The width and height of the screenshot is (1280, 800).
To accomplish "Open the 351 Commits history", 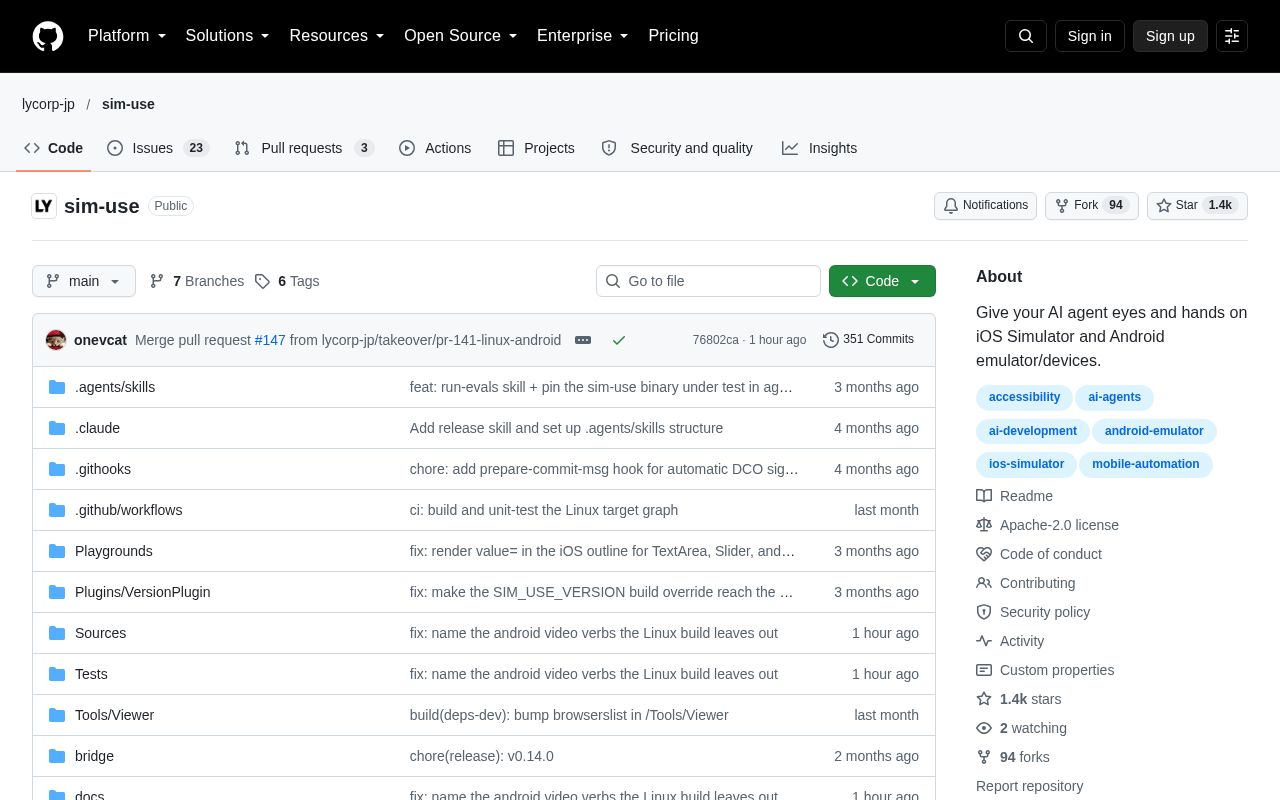I will 868,340.
